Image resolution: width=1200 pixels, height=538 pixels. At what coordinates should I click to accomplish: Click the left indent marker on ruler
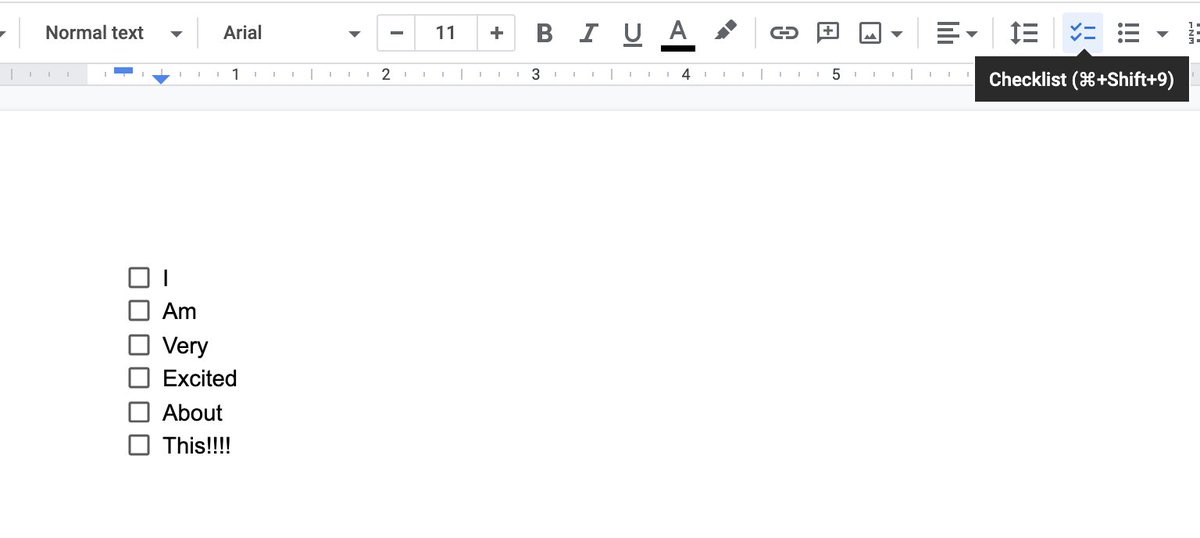click(161, 80)
